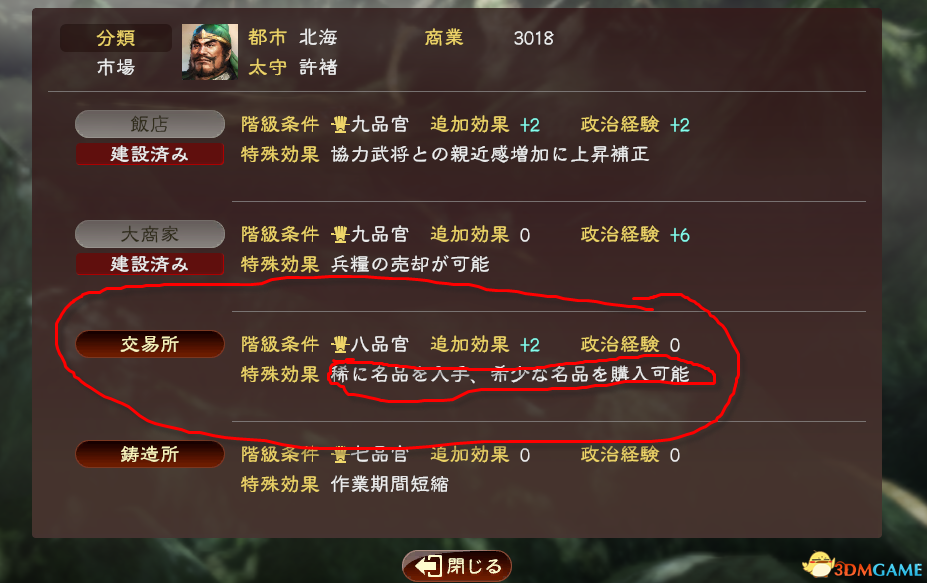Click the greyed 大商家 building button

click(x=150, y=234)
